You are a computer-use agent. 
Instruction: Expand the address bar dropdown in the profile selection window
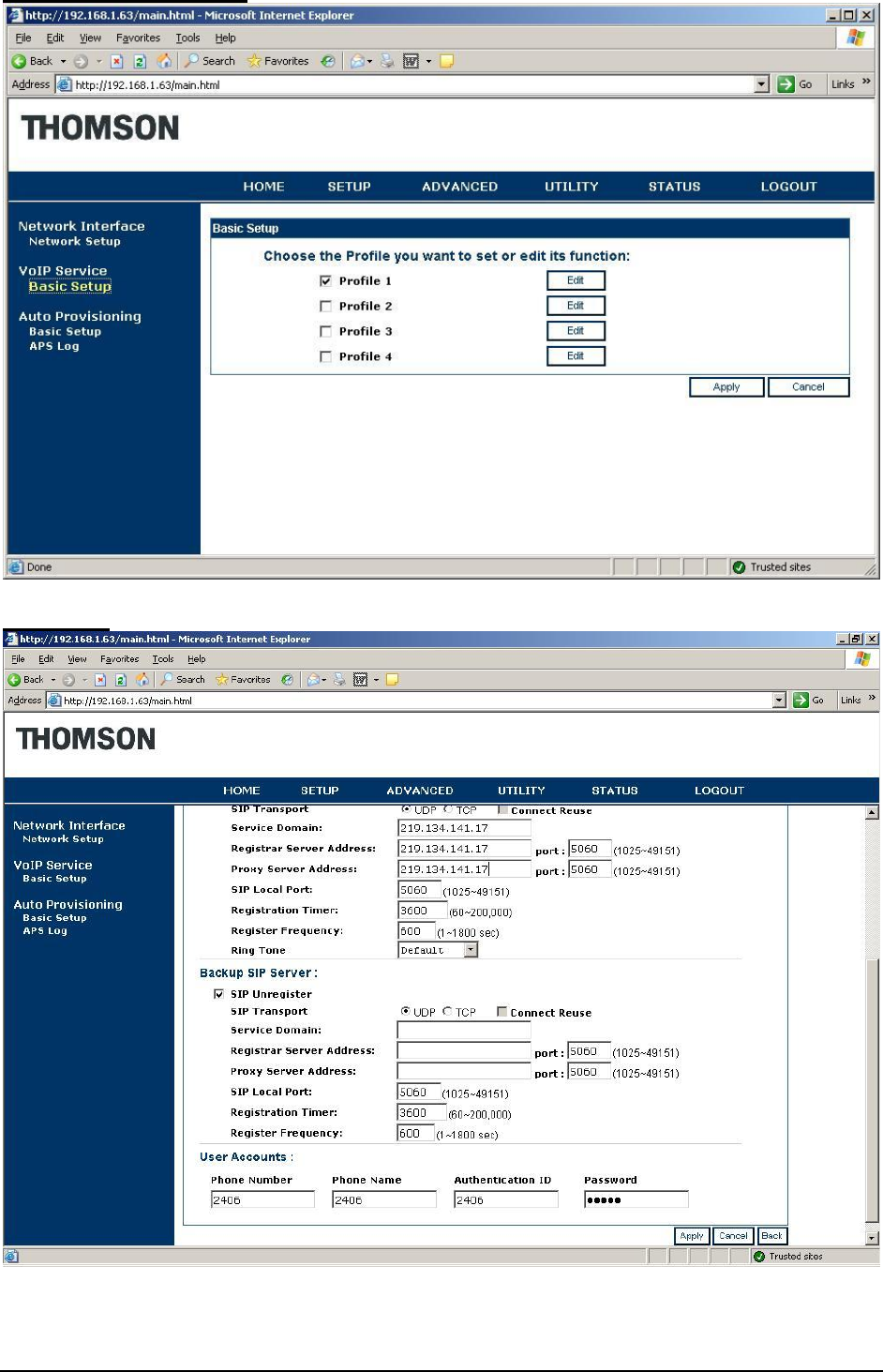point(761,84)
